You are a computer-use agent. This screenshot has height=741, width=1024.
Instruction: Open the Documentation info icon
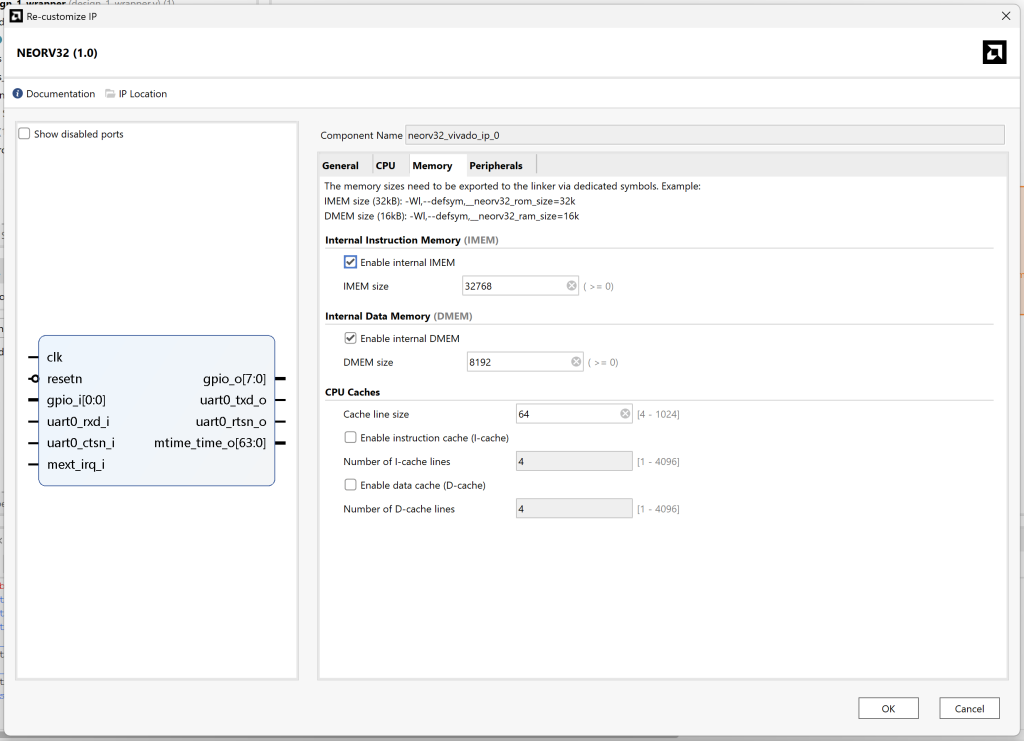coord(18,93)
